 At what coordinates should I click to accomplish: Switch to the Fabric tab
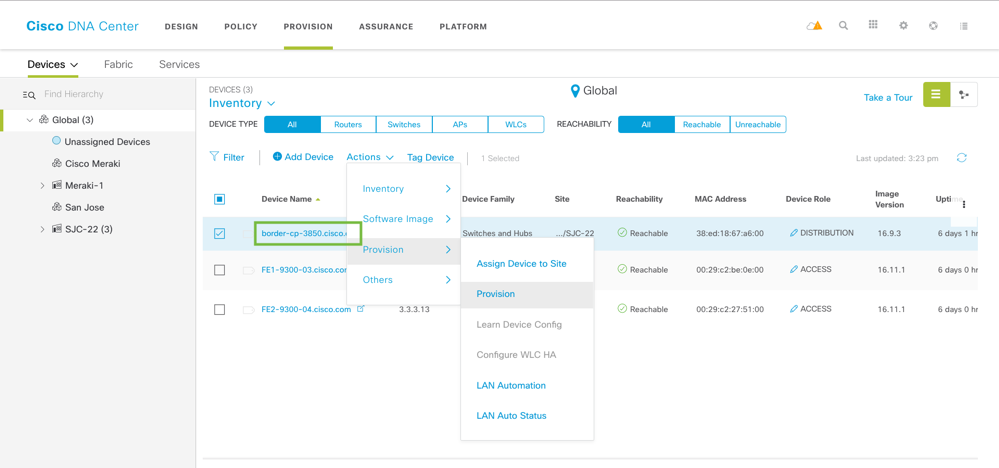click(119, 64)
